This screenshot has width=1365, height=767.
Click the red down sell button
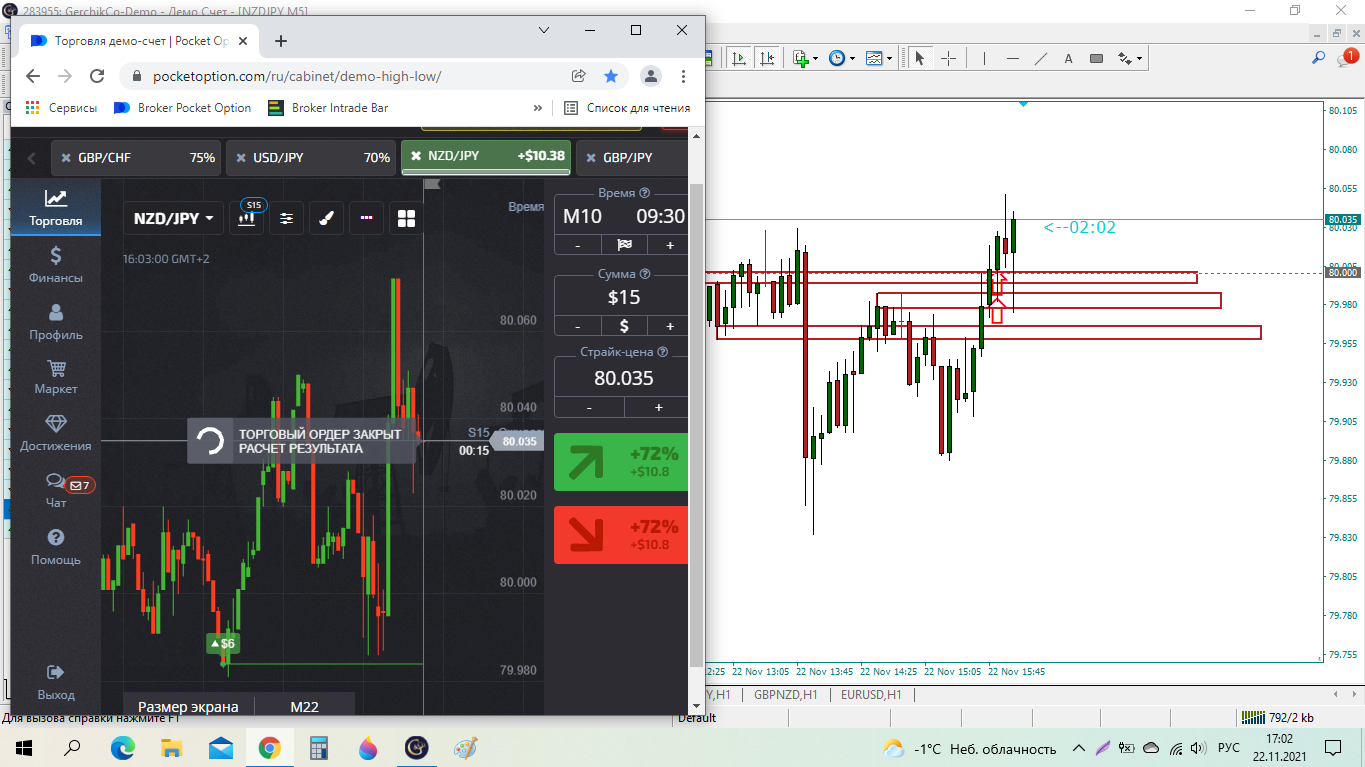(621, 535)
